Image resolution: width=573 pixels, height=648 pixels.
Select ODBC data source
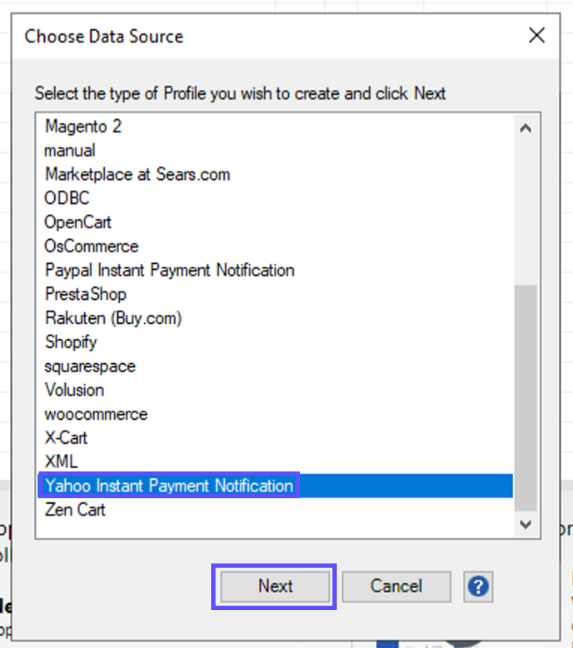coord(67,198)
